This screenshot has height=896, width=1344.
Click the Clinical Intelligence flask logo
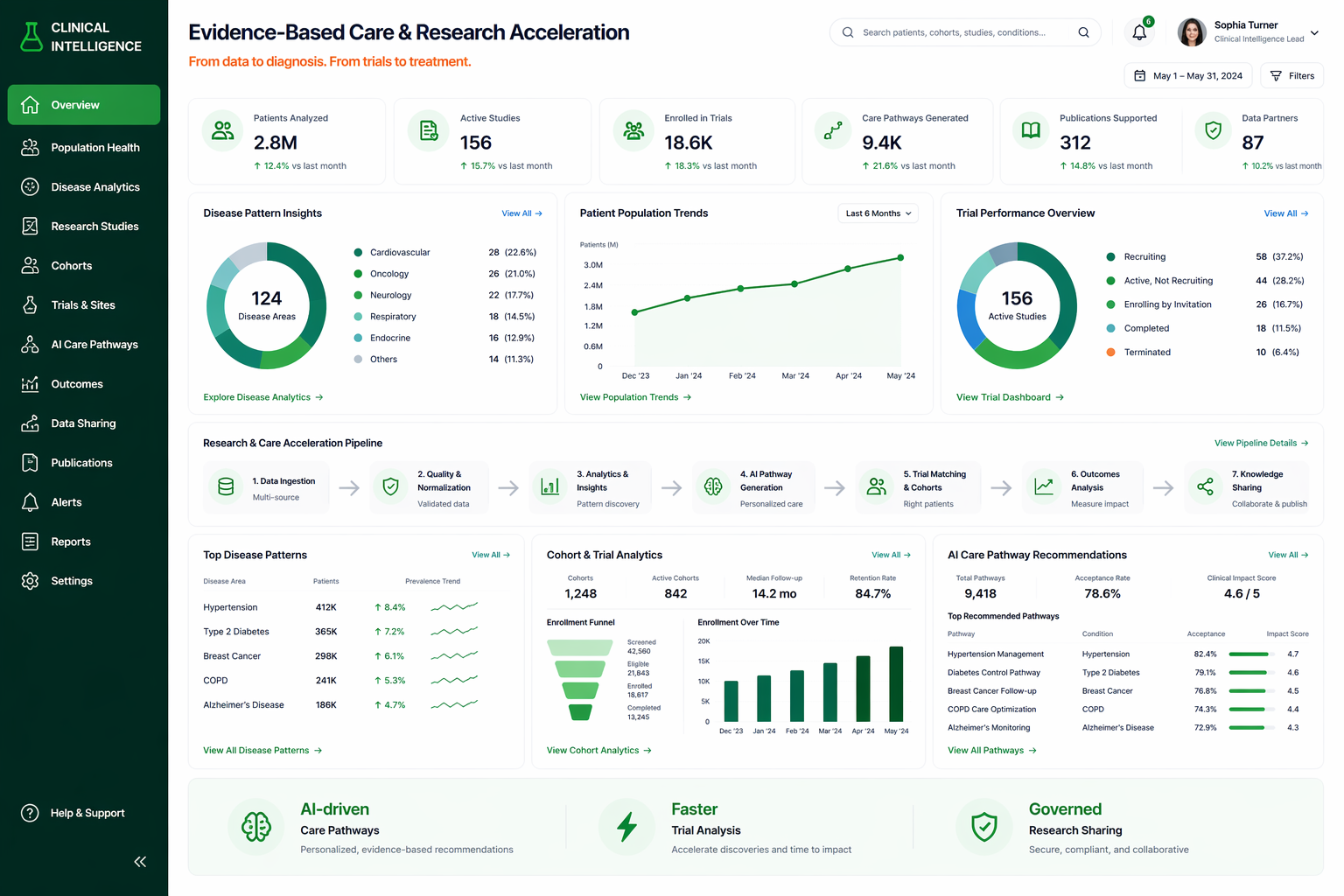click(31, 37)
